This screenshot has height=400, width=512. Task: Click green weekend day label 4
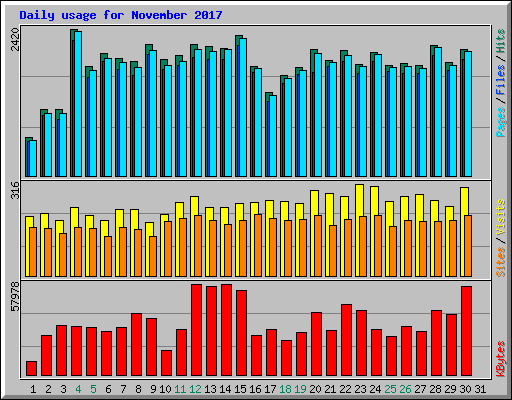78,389
